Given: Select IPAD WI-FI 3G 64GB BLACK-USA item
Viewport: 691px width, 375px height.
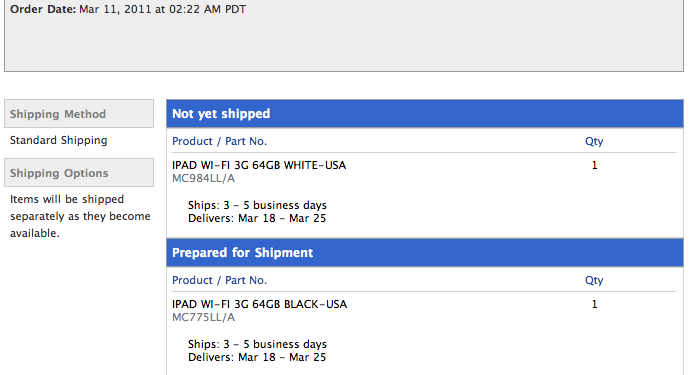Looking at the screenshot, I should (260, 304).
